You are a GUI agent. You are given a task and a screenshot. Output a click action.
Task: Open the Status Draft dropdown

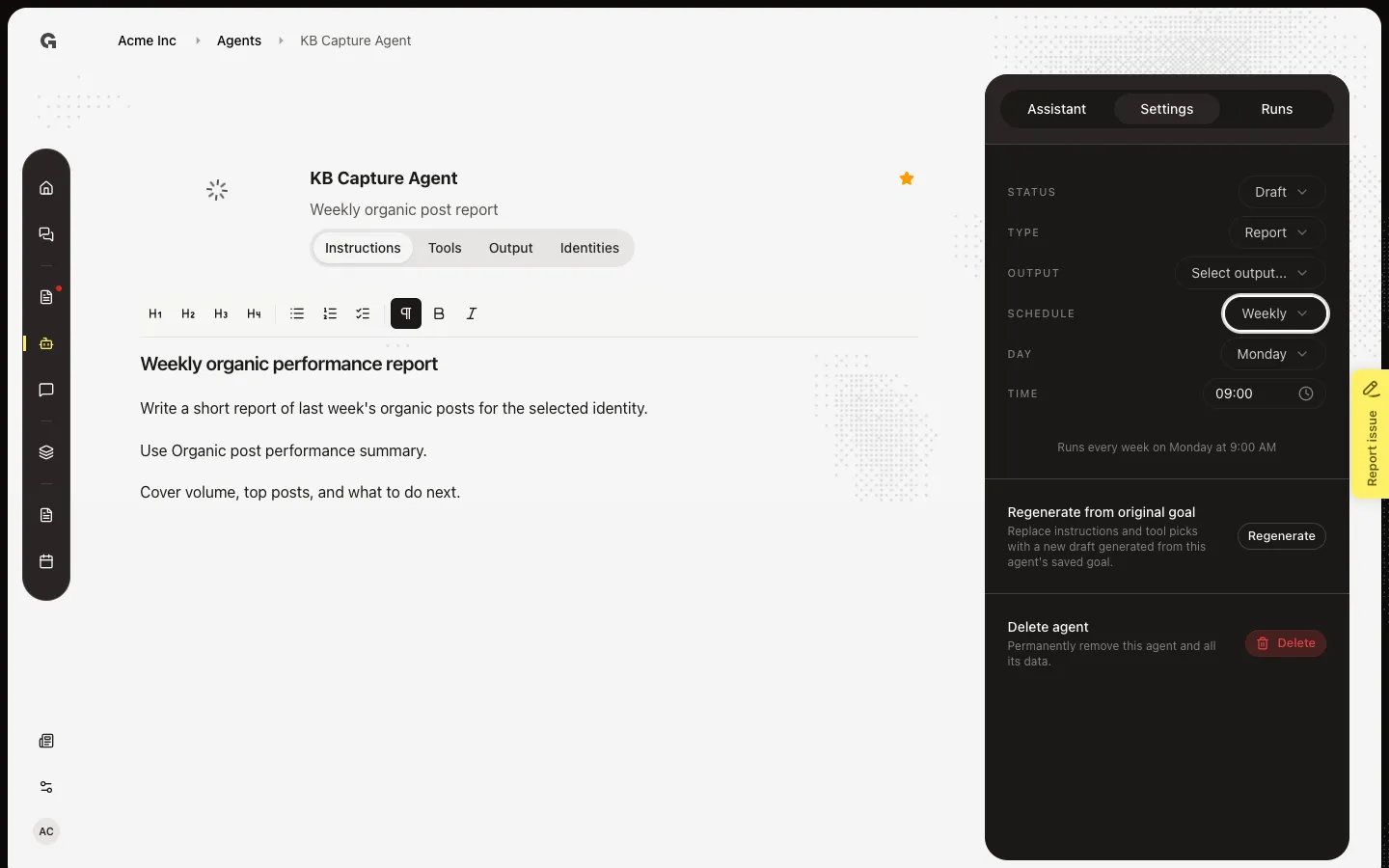(x=1281, y=192)
